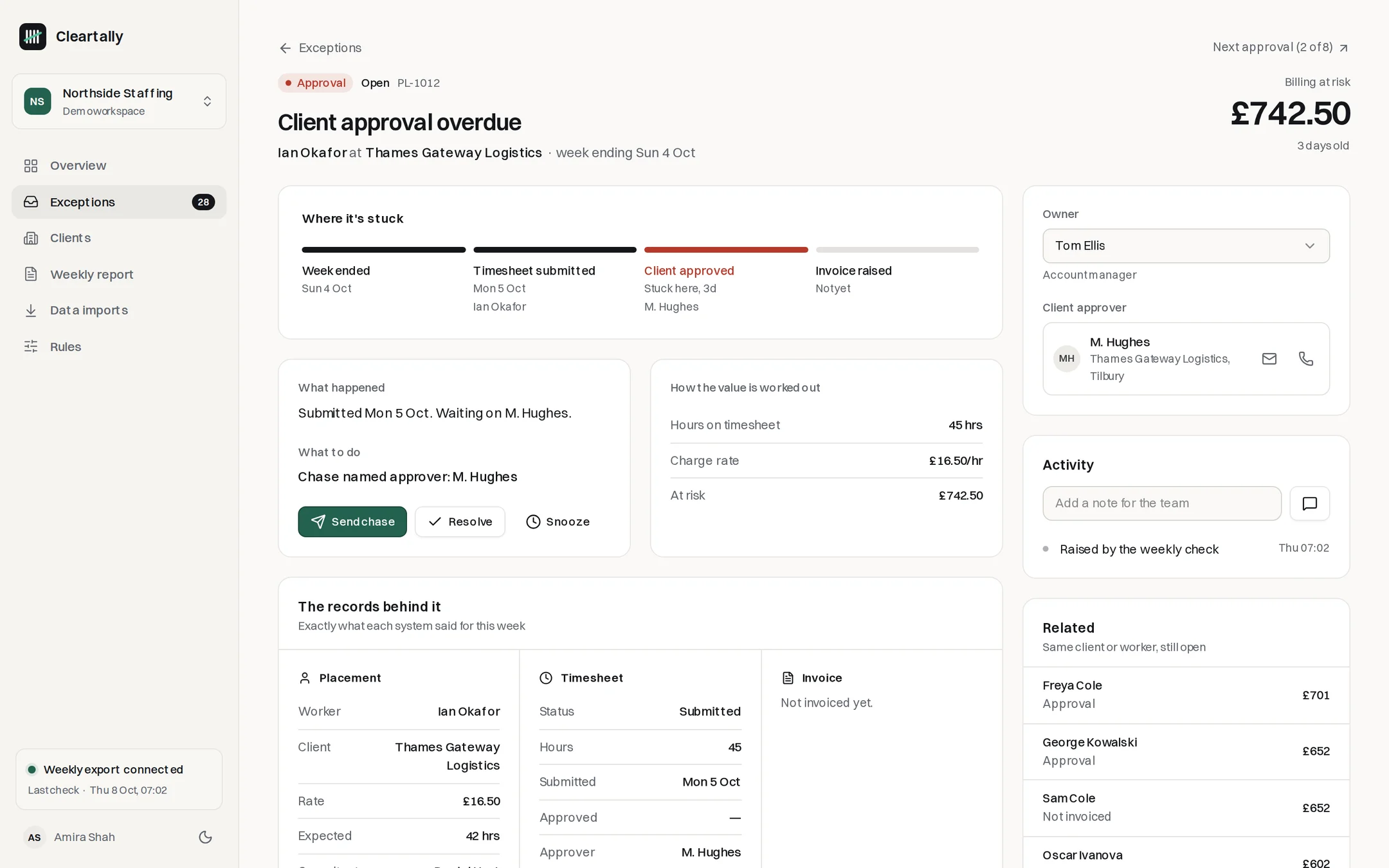Click the red Approval tag
This screenshot has height=868, width=1389.
point(315,83)
